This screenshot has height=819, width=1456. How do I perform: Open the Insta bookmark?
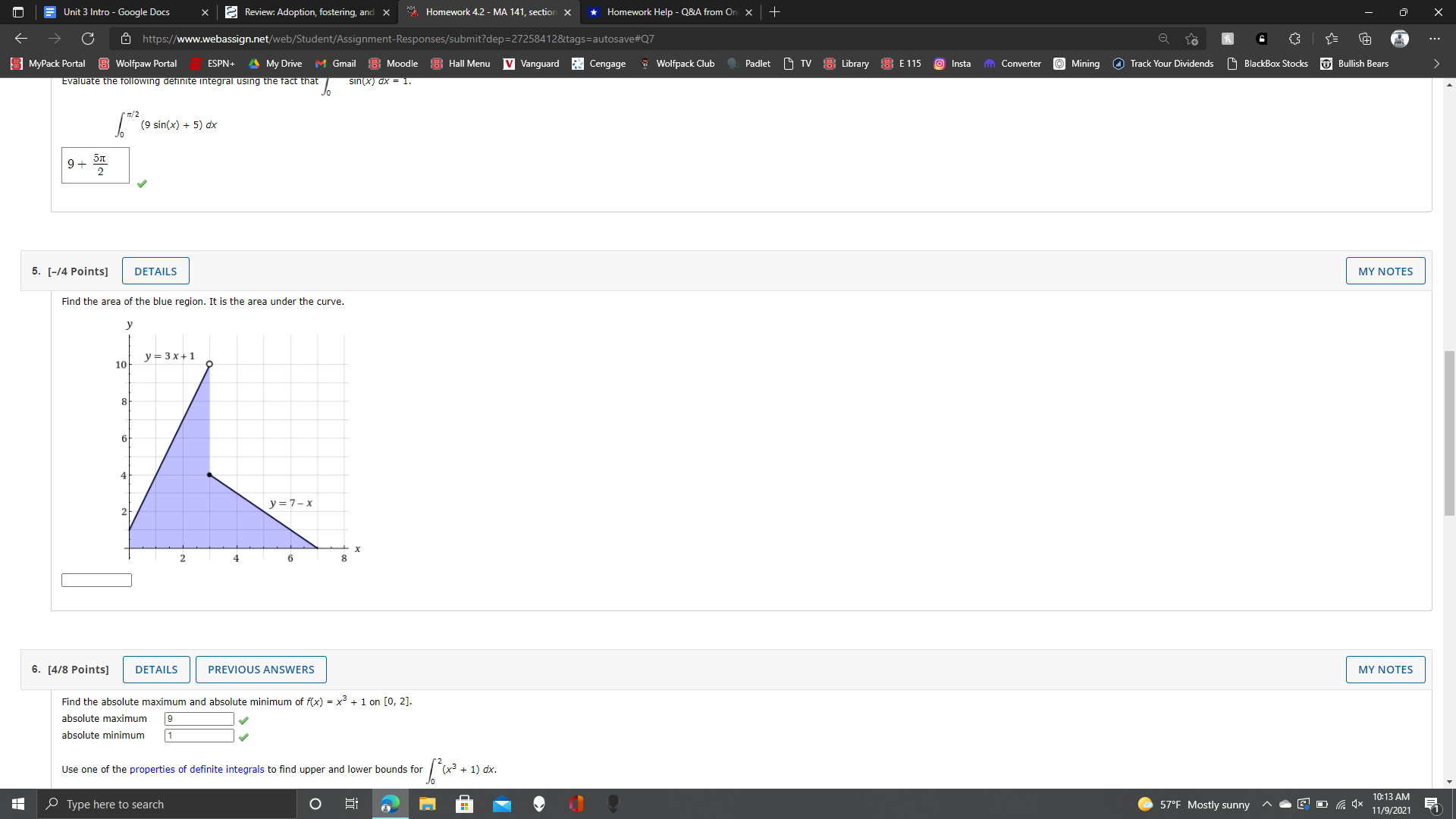coord(952,64)
